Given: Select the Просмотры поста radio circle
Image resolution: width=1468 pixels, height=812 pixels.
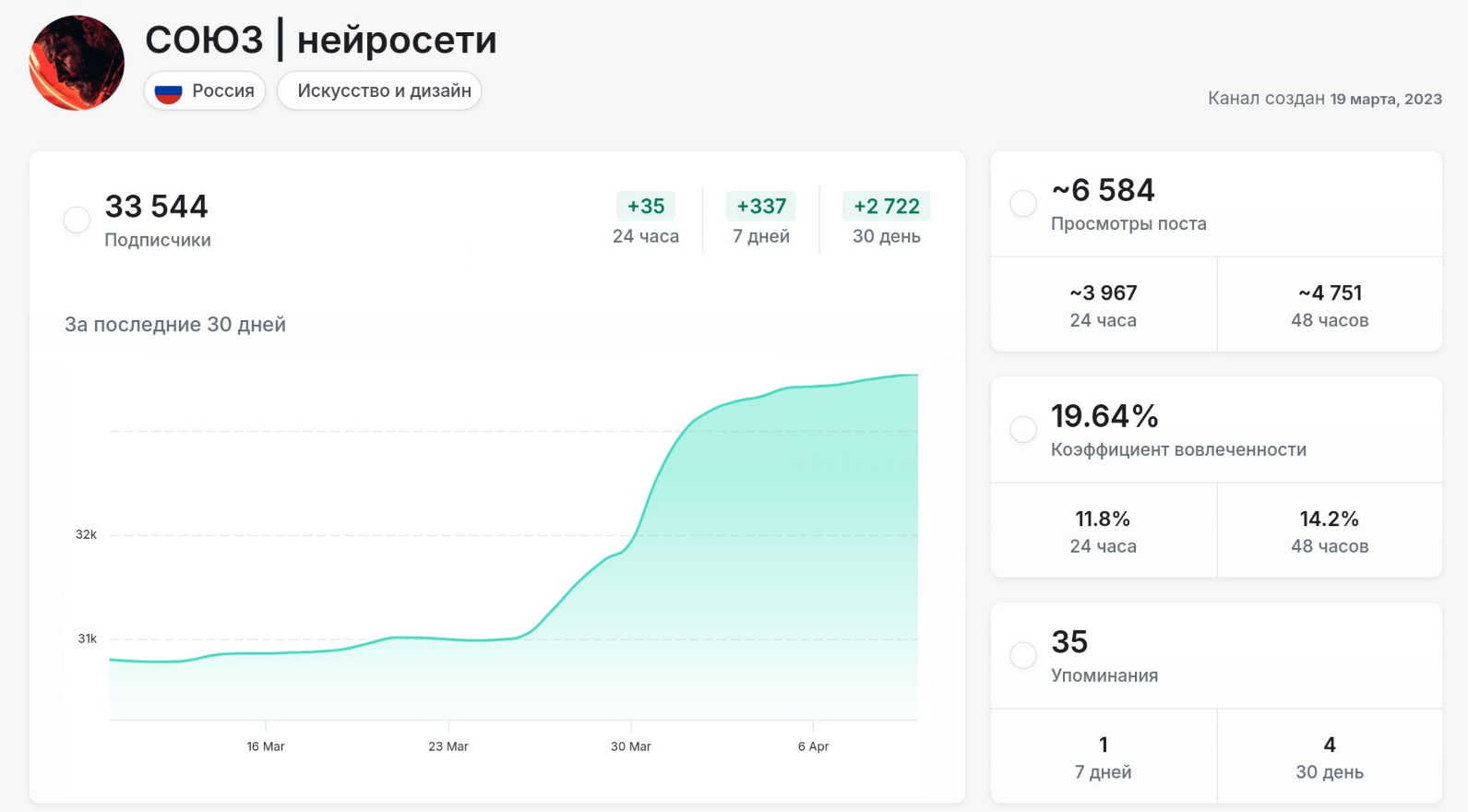Looking at the screenshot, I should coord(1022,203).
